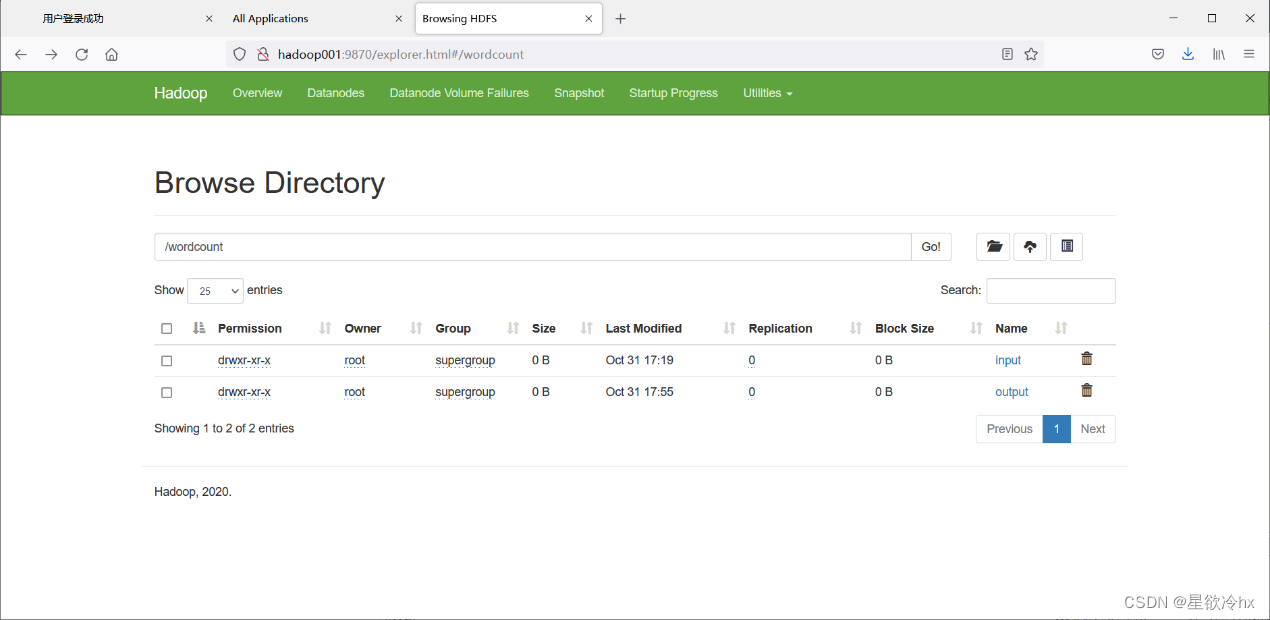Click the input row's drwxr-xr-x permission
The width and height of the screenshot is (1270, 620).
pyautogui.click(x=244, y=360)
